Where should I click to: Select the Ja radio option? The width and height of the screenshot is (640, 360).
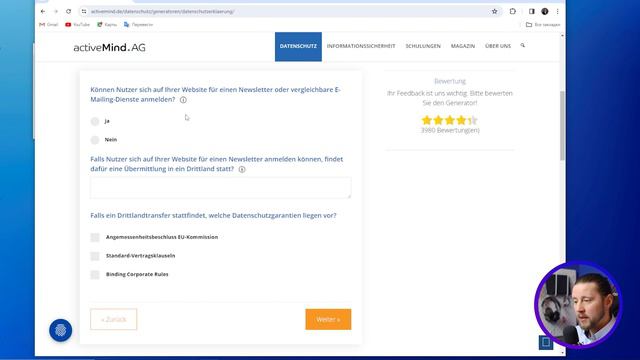point(95,121)
